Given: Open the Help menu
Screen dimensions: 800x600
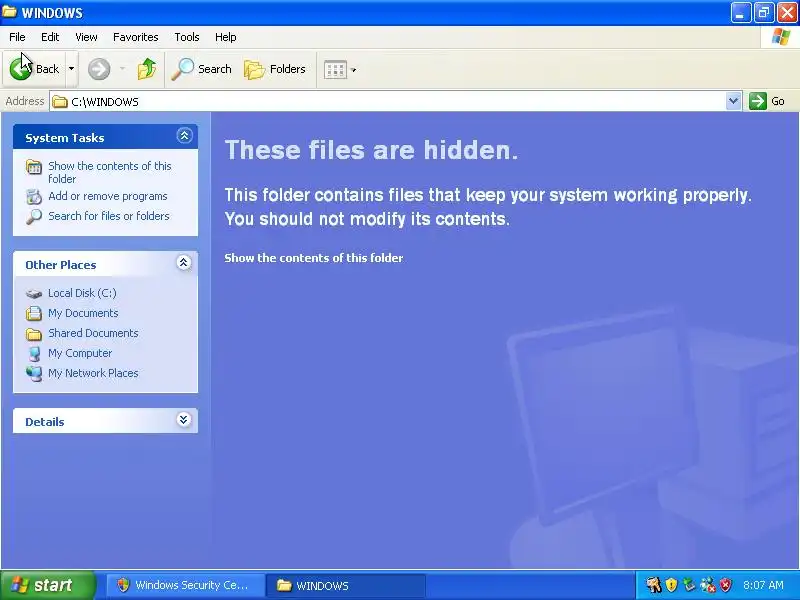Looking at the screenshot, I should pyautogui.click(x=226, y=37).
